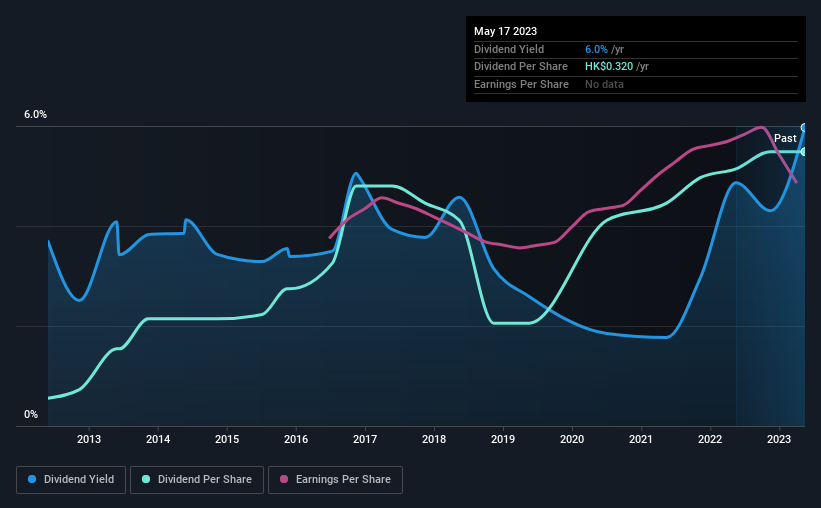Image resolution: width=821 pixels, height=508 pixels.
Task: Click the 6.0% dividend yield value in tooltip
Action: [596, 49]
